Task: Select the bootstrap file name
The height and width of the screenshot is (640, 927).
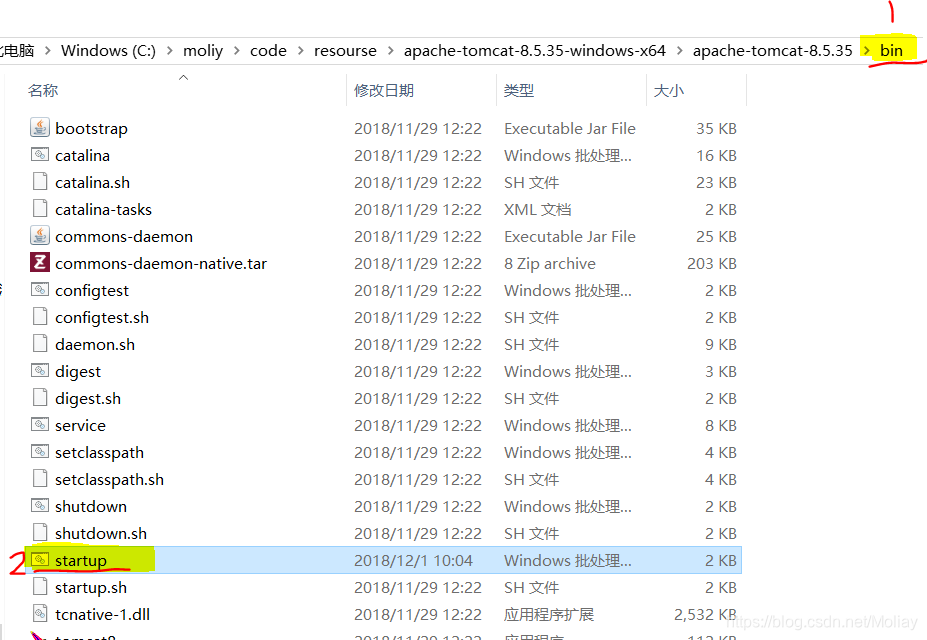Action: (x=91, y=128)
